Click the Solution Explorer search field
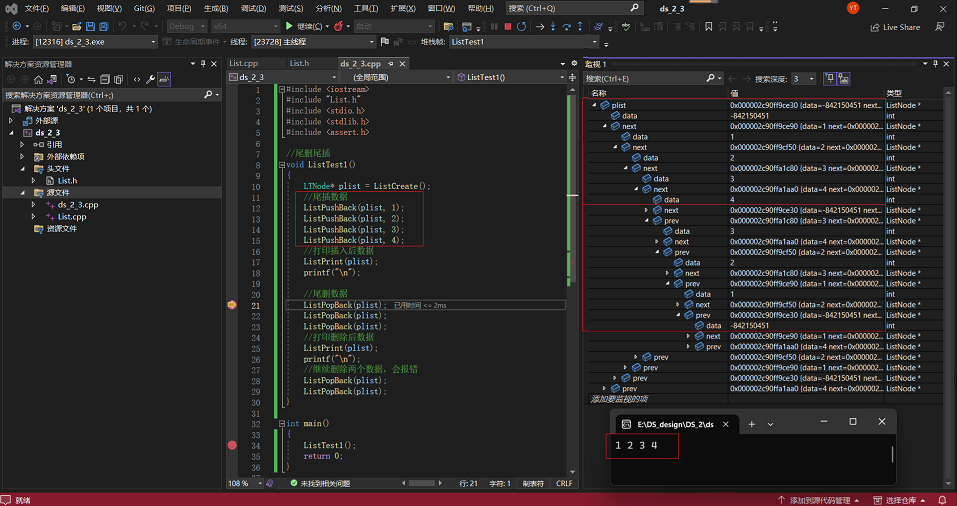Screen dimensions: 957x506 [x=110, y=95]
